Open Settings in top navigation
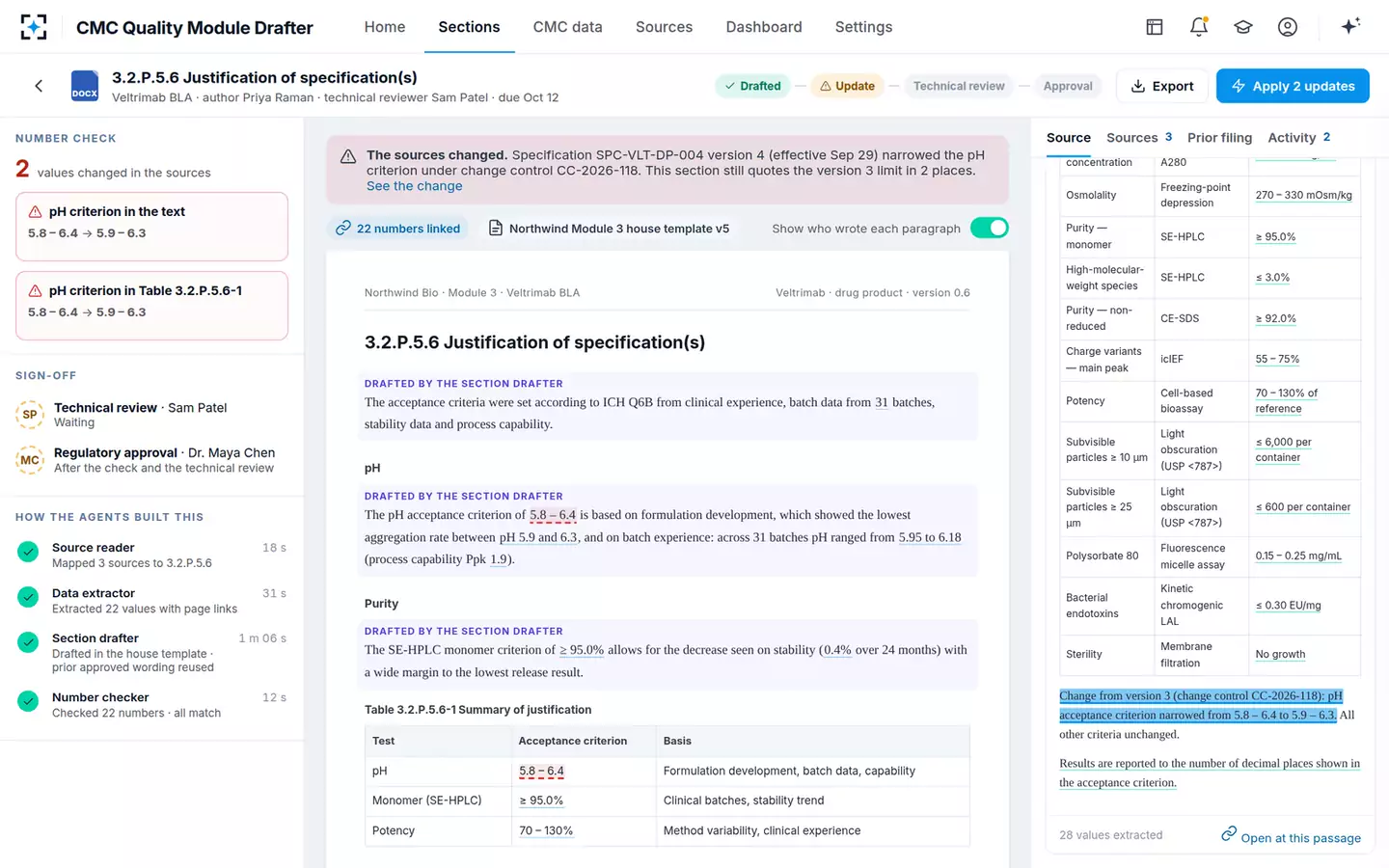The width and height of the screenshot is (1389, 868). (x=863, y=27)
